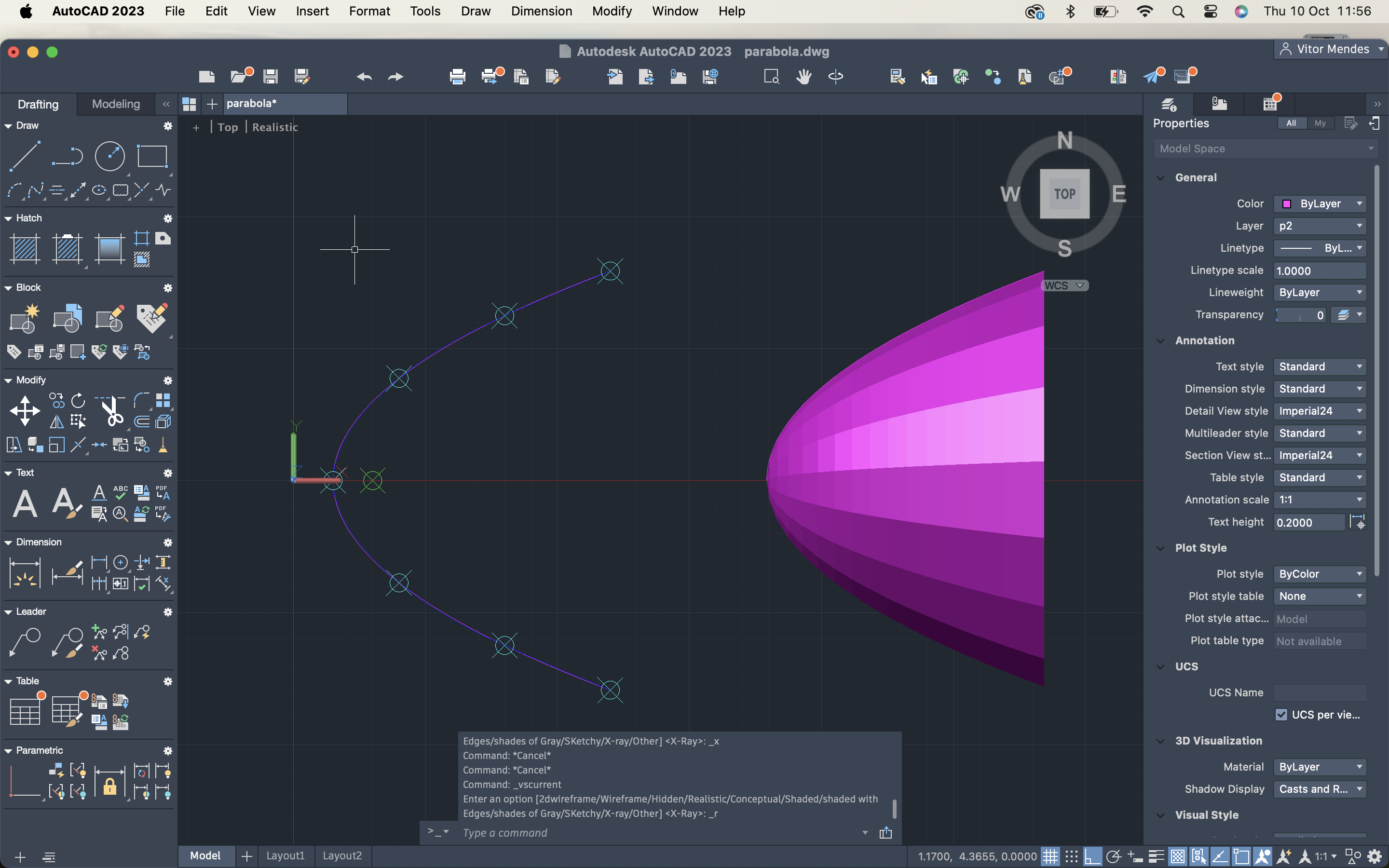Click the Top view label
Image resolution: width=1389 pixels, height=868 pixels.
point(227,127)
